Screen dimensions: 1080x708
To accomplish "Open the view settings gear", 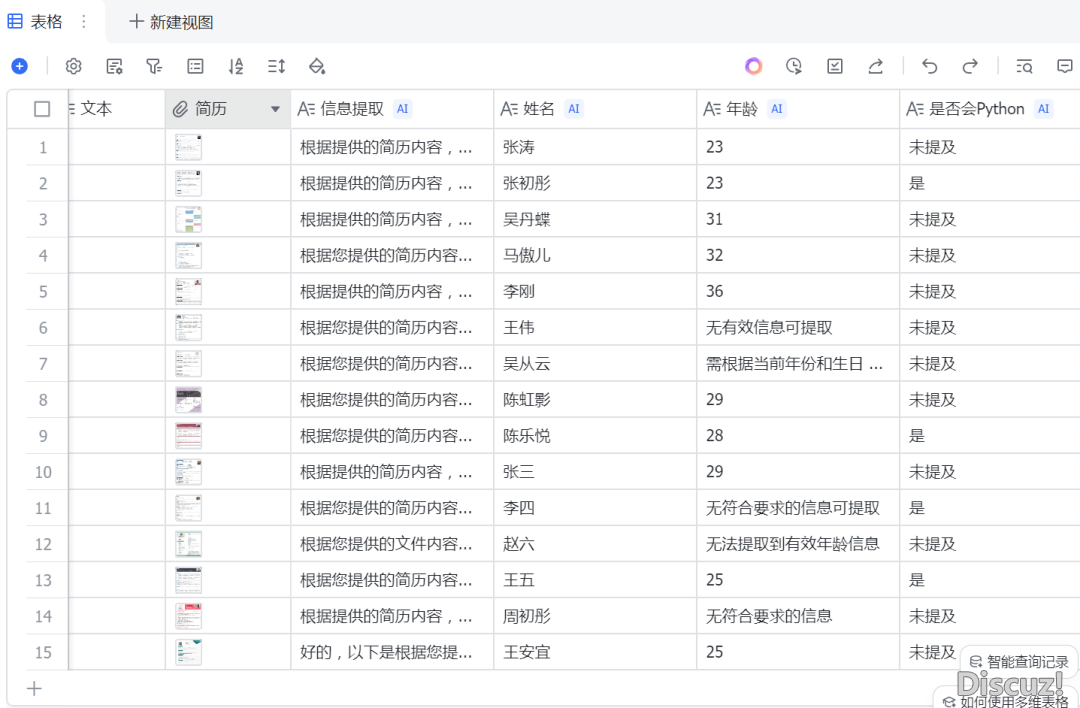I will coord(73,66).
